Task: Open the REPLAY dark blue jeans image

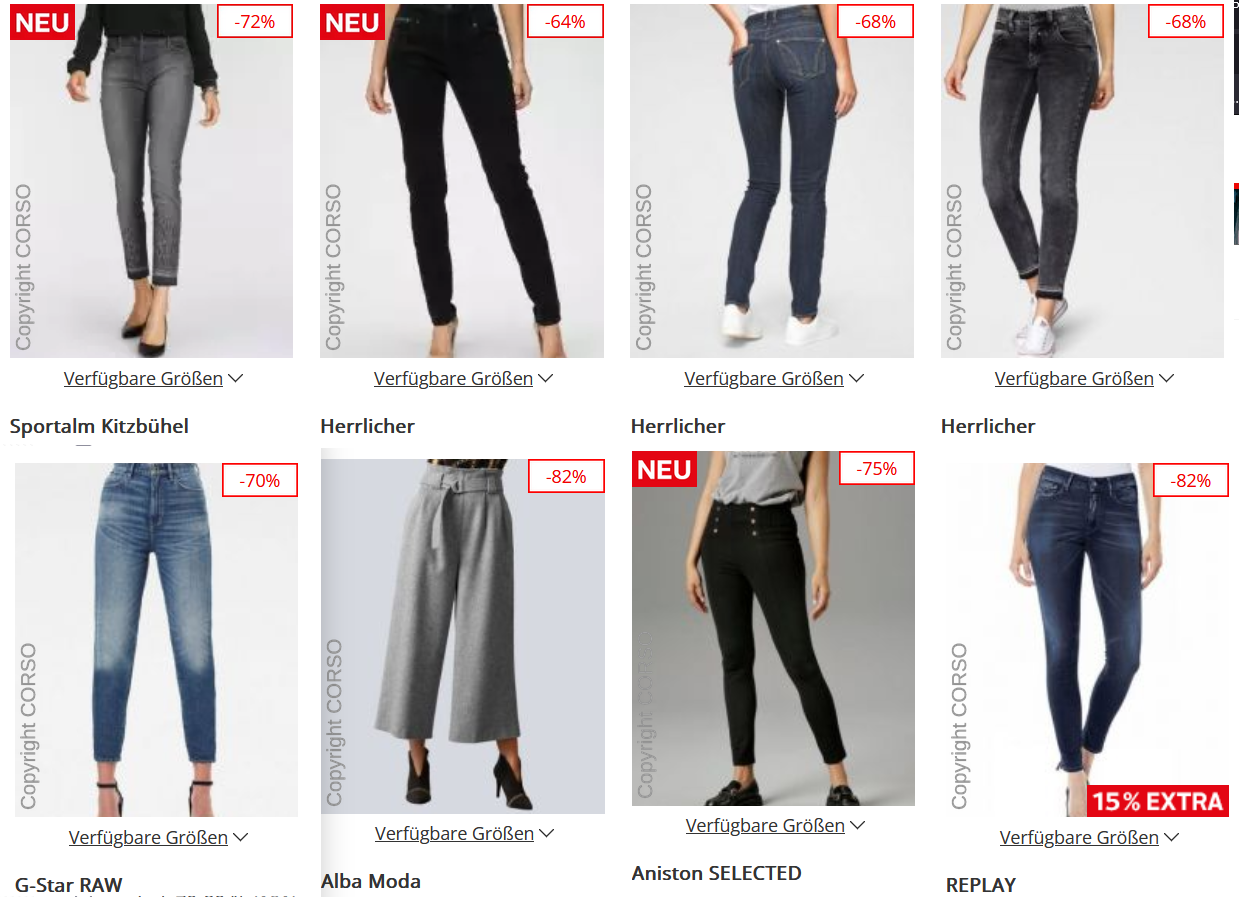Action: [x=1087, y=640]
